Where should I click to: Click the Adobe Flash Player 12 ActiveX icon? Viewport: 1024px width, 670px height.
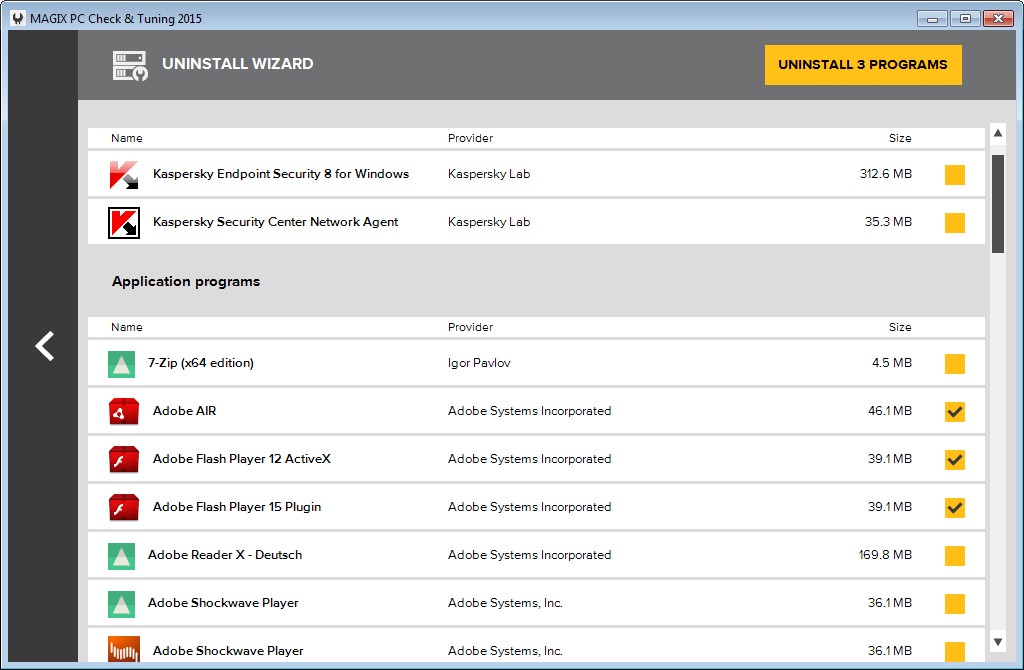122,459
